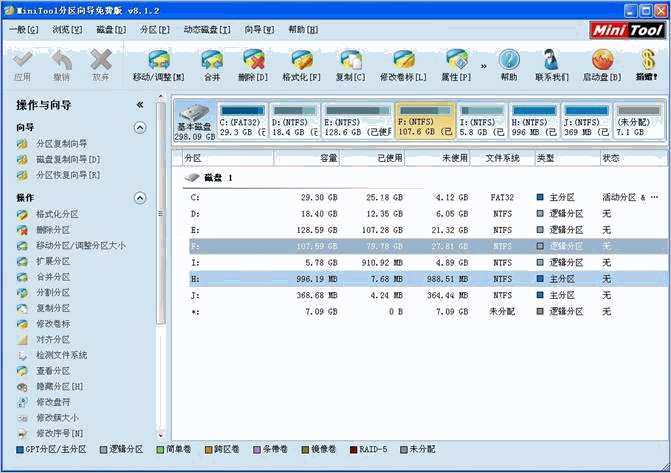Click the Donate (捐赠) dollar icon

coord(647,60)
